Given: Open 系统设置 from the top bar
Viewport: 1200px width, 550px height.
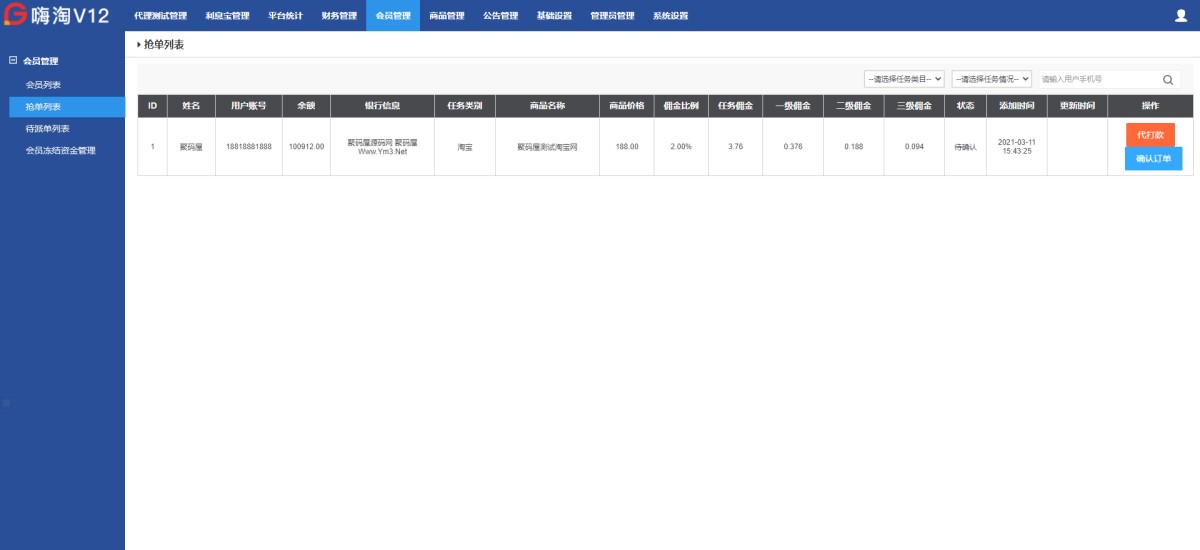Looking at the screenshot, I should tap(670, 16).
